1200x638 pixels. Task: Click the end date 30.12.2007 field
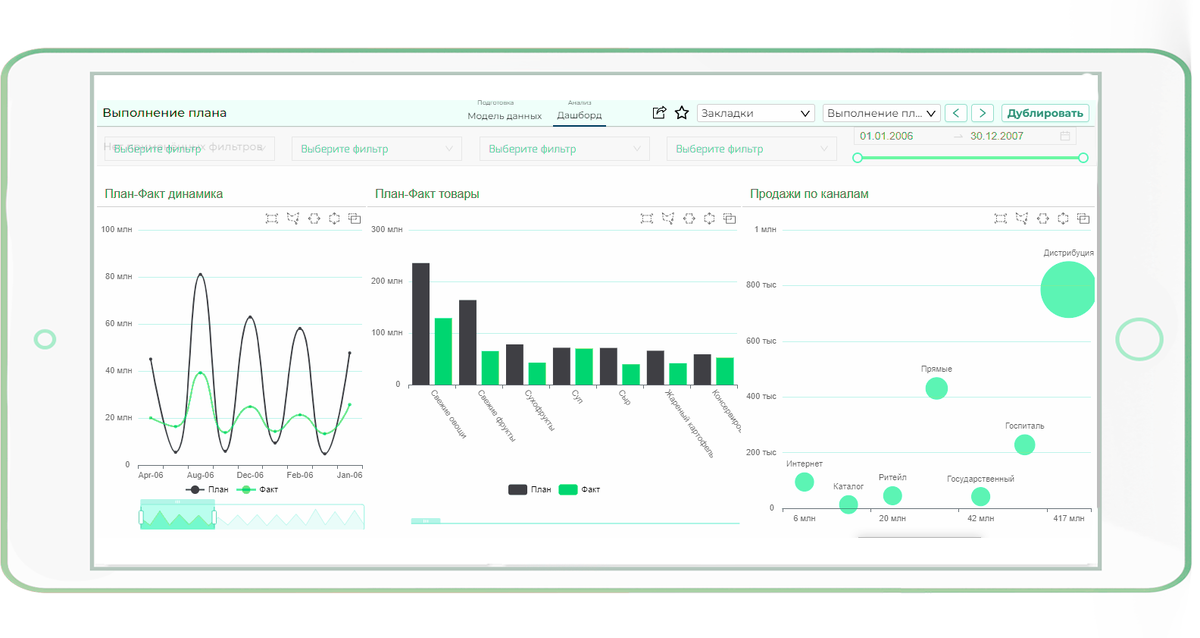click(x=997, y=136)
